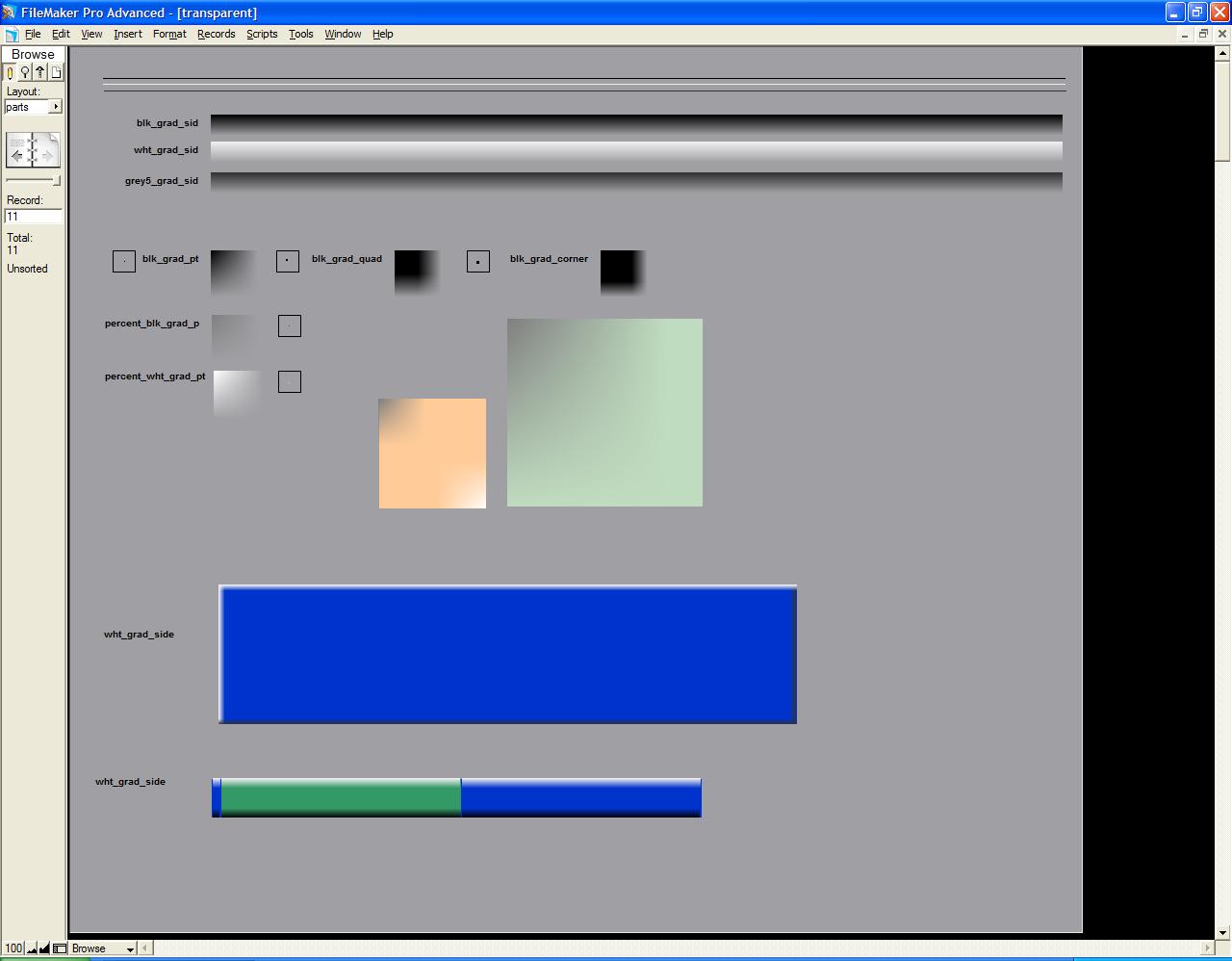Click the small box left of blk_grad_pt
1232x961 pixels.
[x=124, y=261]
